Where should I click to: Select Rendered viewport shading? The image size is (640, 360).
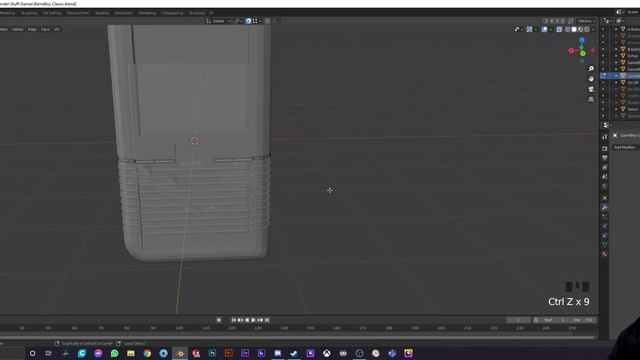pyautogui.click(x=587, y=29)
